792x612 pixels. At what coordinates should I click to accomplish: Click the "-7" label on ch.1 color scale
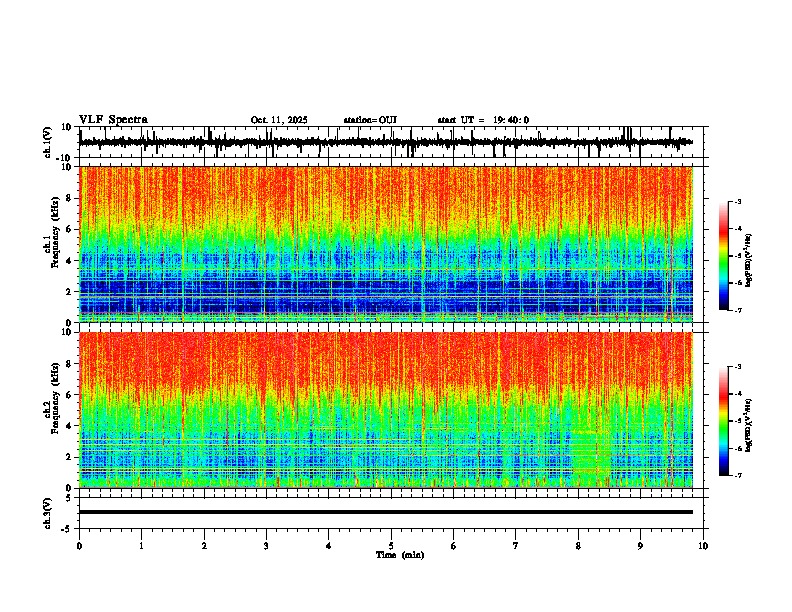tap(737, 310)
